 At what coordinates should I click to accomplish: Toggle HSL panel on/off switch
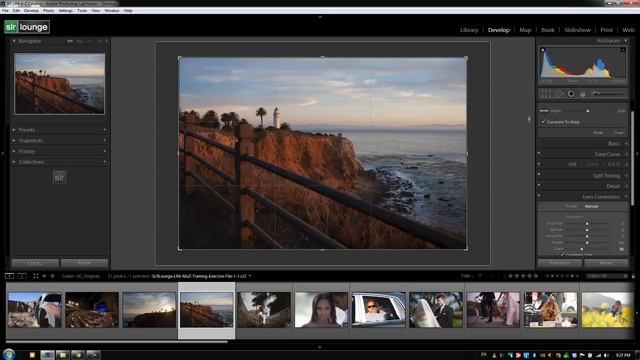point(539,164)
